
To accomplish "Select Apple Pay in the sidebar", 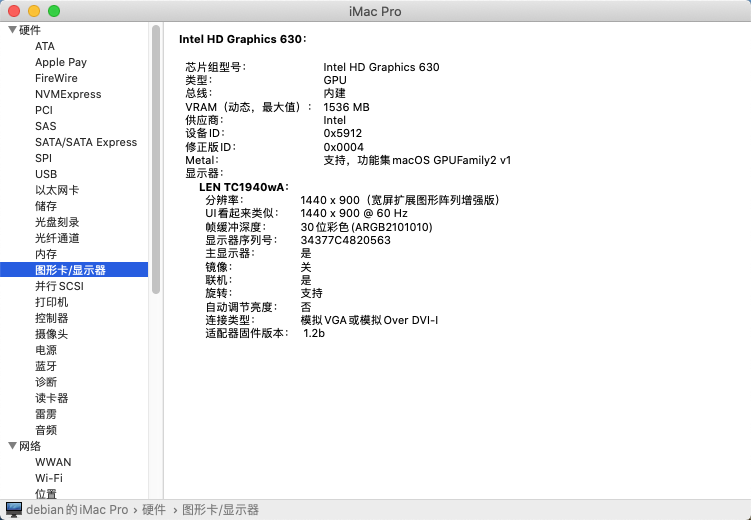I will [61, 62].
